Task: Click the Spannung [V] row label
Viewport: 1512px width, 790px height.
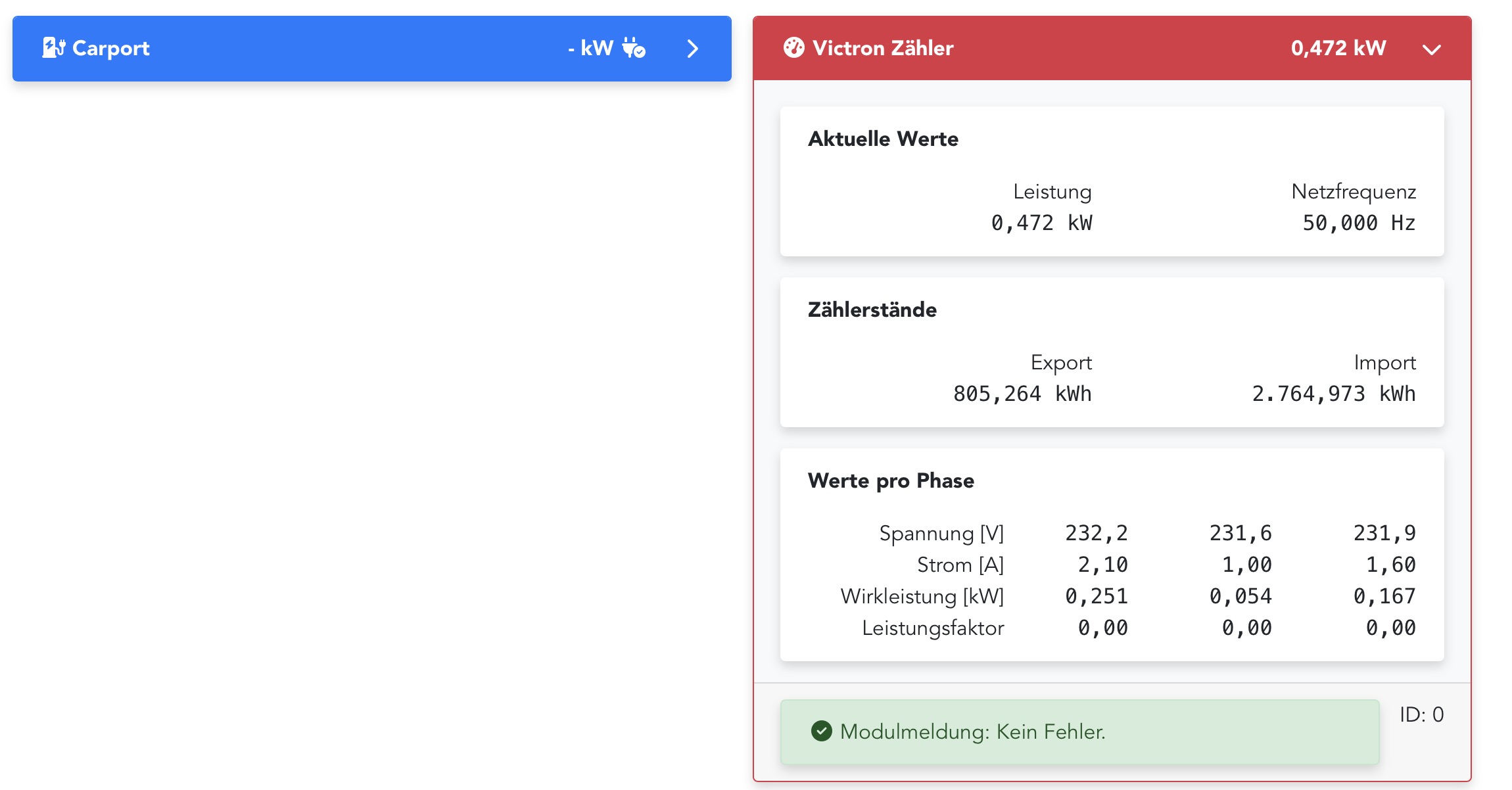Action: point(941,533)
